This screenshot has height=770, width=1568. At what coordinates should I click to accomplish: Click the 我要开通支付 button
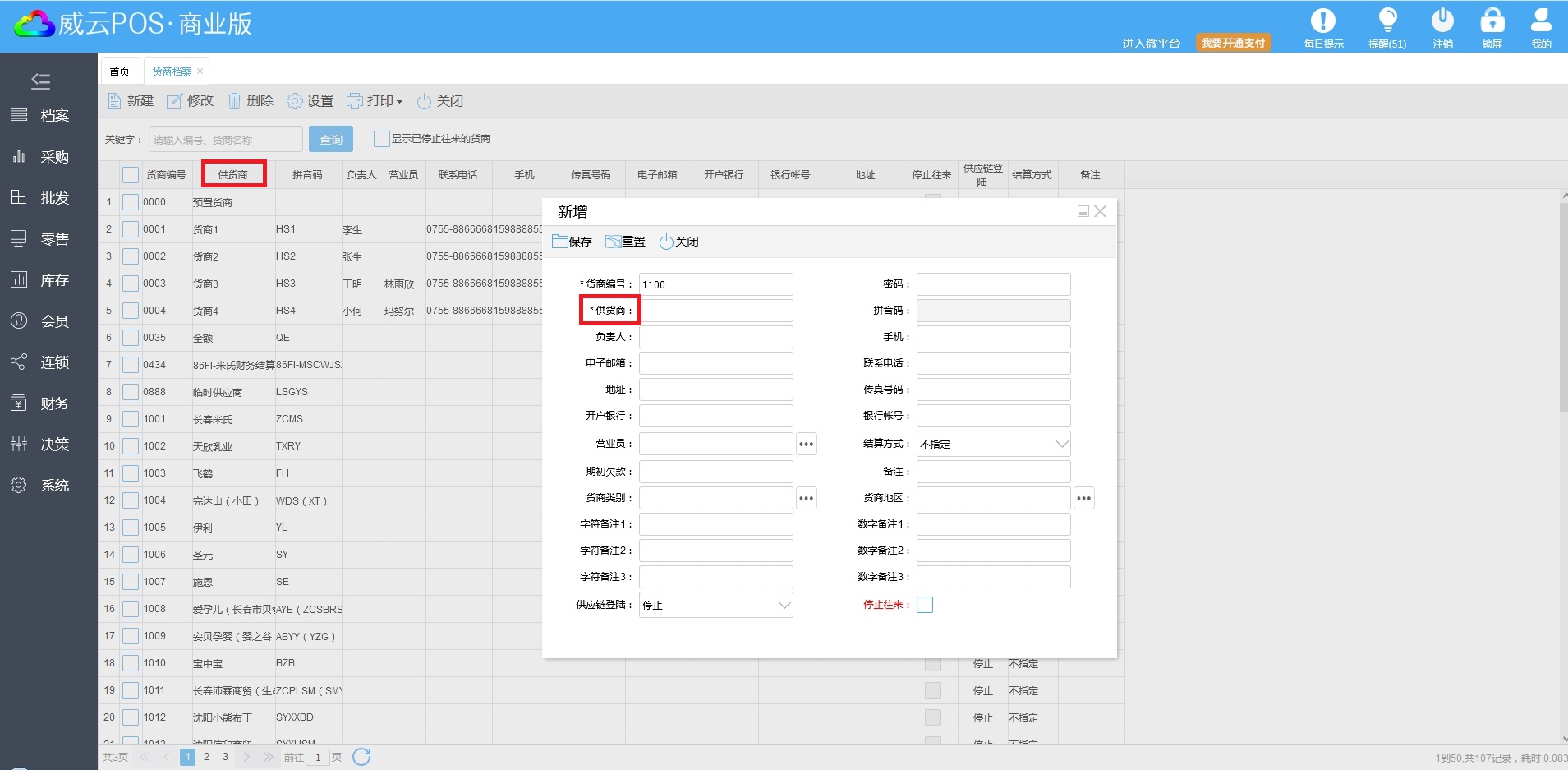pos(1233,43)
